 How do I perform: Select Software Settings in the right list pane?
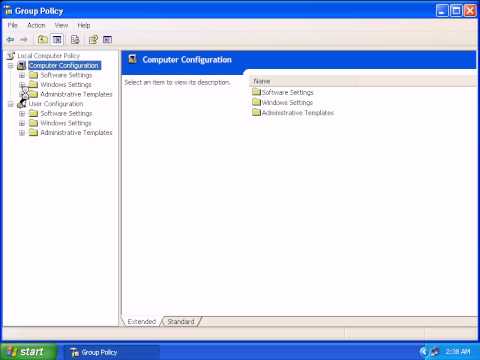coord(283,92)
